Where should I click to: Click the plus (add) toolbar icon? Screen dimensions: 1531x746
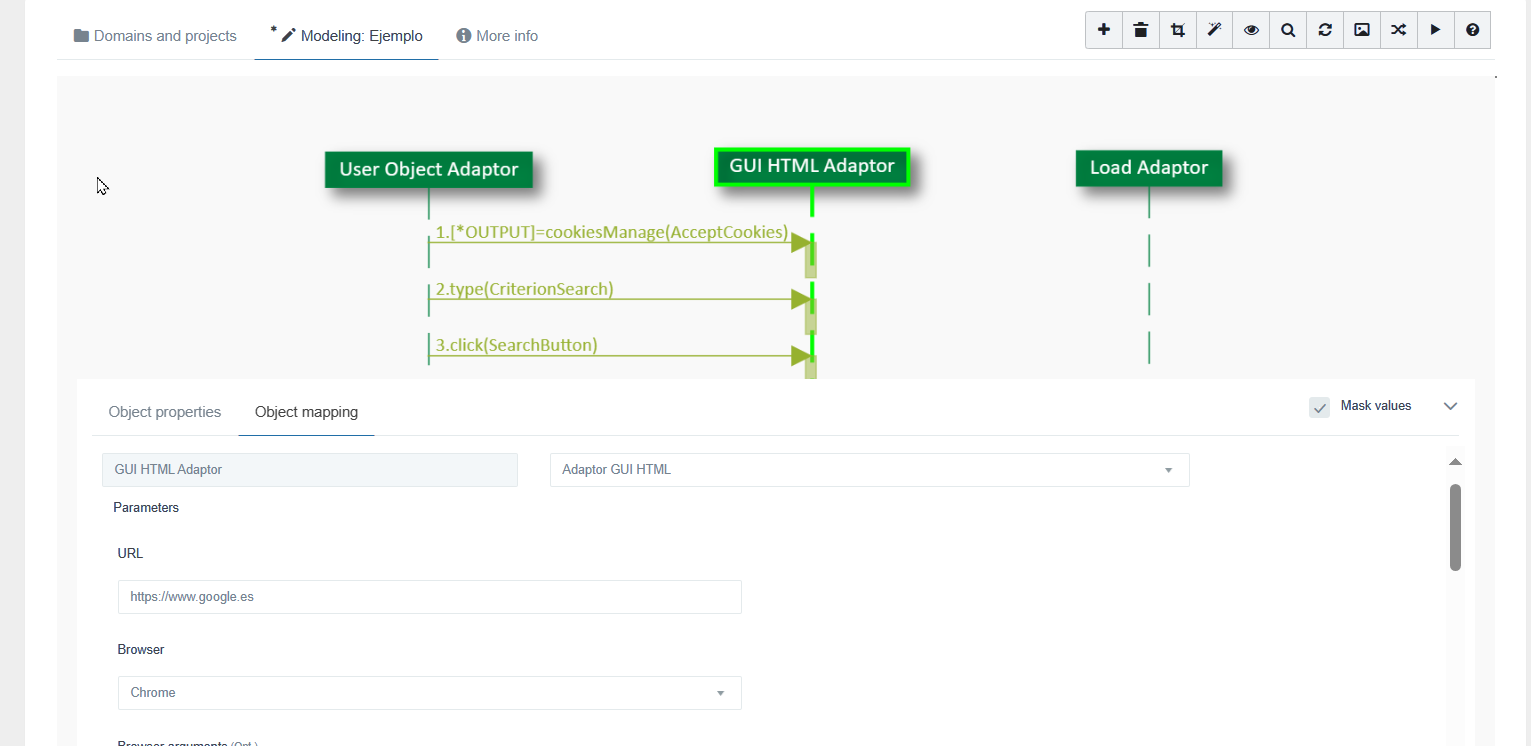coord(1104,30)
